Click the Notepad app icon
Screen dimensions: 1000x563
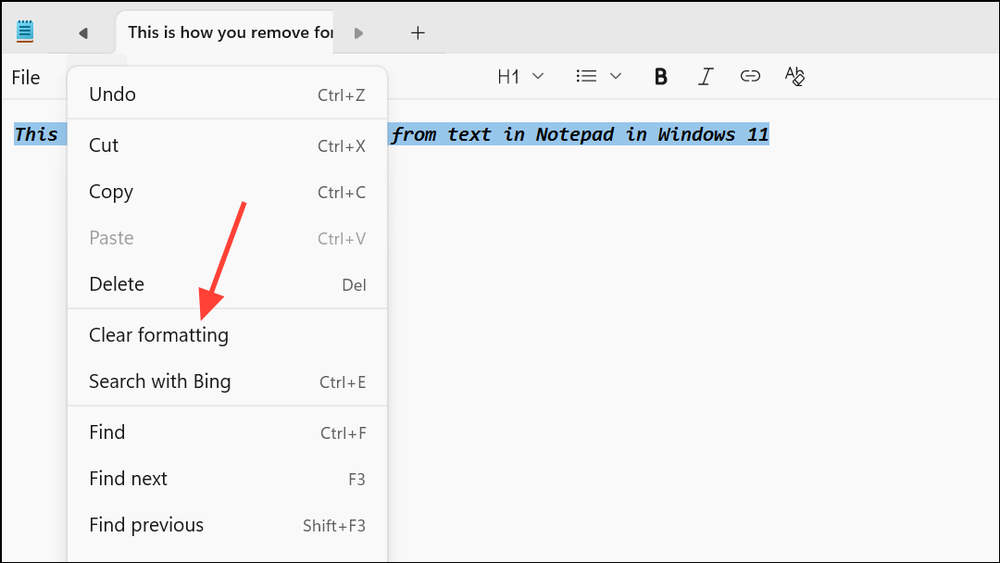pyautogui.click(x=25, y=31)
